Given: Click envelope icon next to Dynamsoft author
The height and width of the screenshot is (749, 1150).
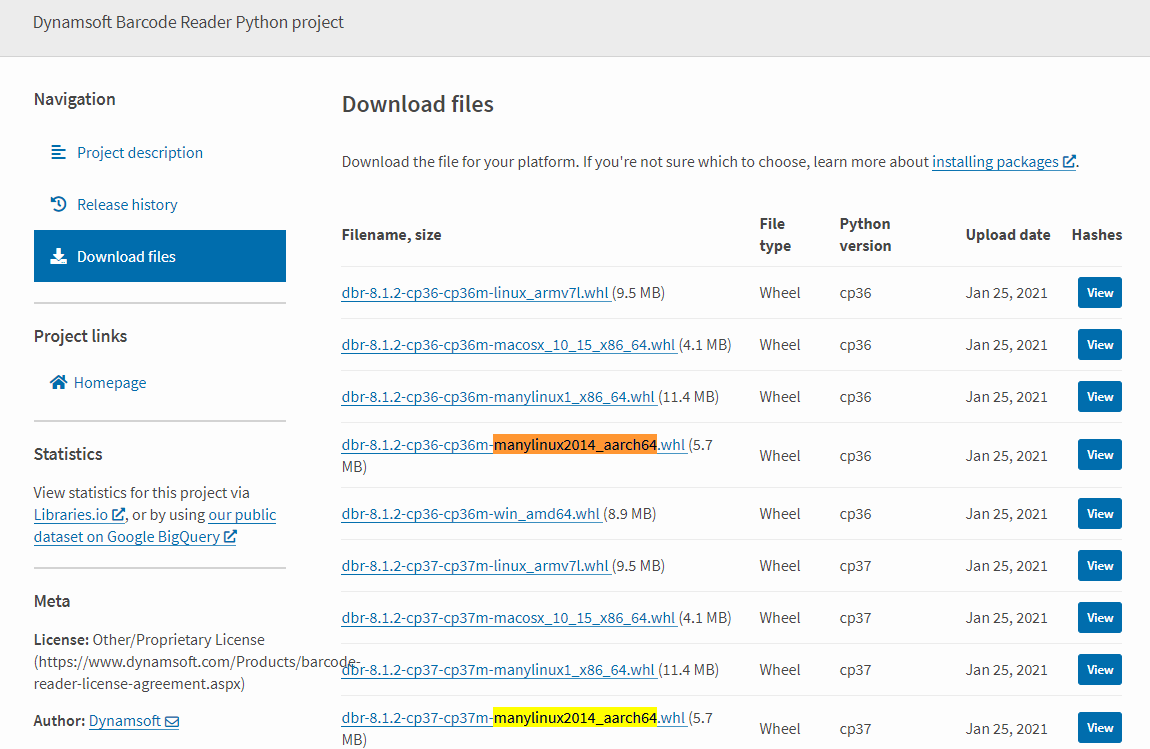Looking at the screenshot, I should [172, 721].
